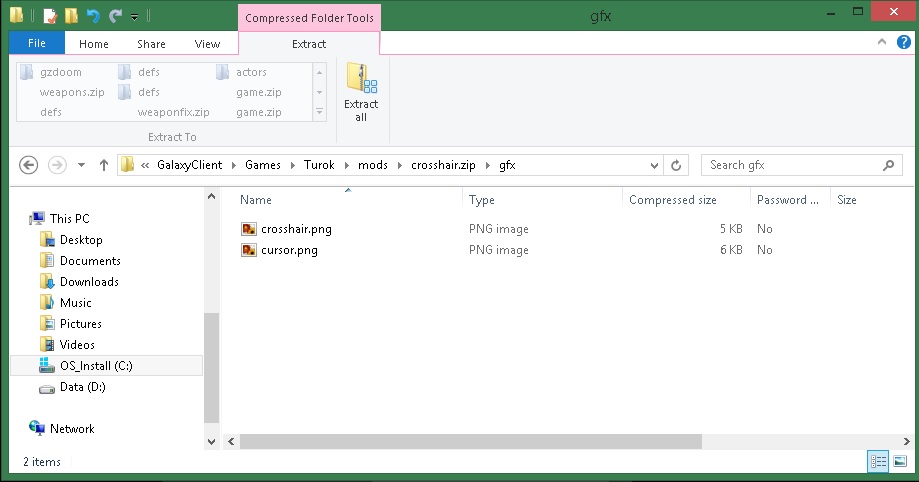Expand the address bar history dropdown
This screenshot has width=919, height=482.
[x=653, y=165]
